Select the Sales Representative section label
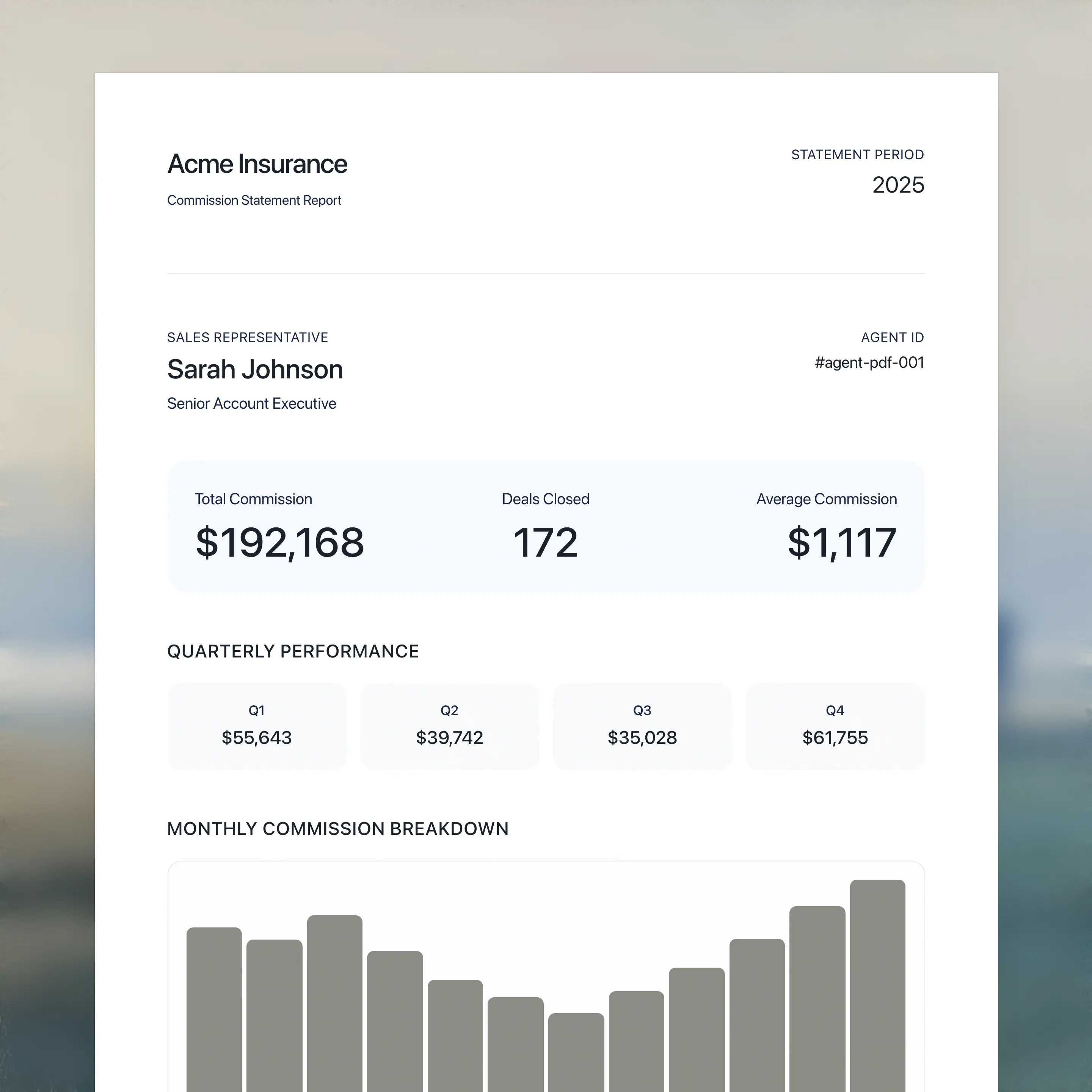1092x1092 pixels. point(248,337)
